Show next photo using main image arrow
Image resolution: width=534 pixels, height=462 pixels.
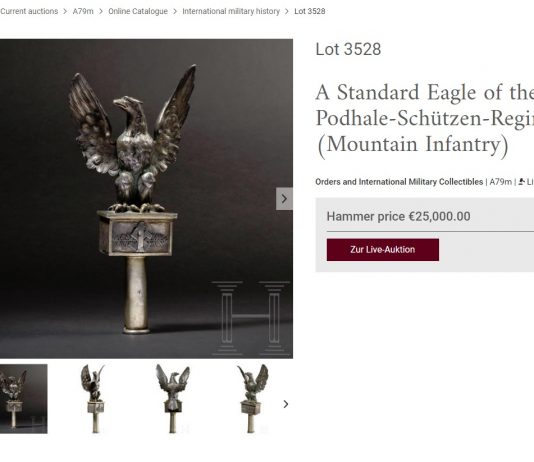click(284, 198)
